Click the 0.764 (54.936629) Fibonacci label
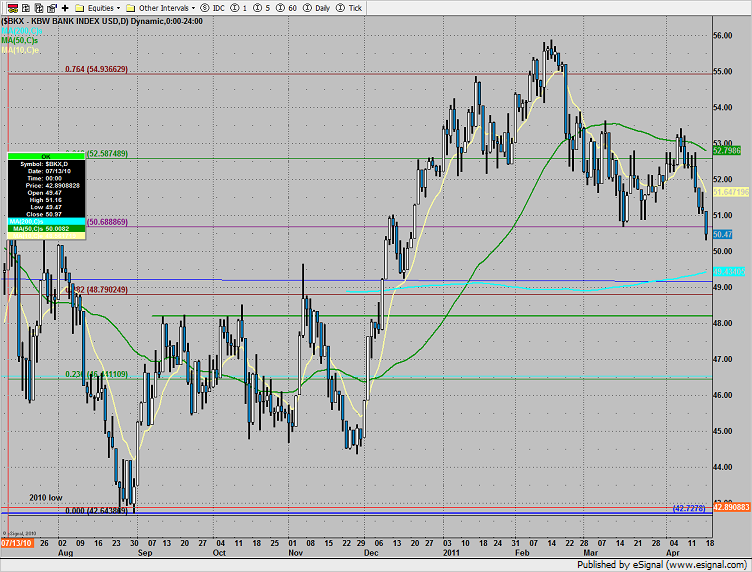Image resolution: width=752 pixels, height=572 pixels. click(x=96, y=69)
